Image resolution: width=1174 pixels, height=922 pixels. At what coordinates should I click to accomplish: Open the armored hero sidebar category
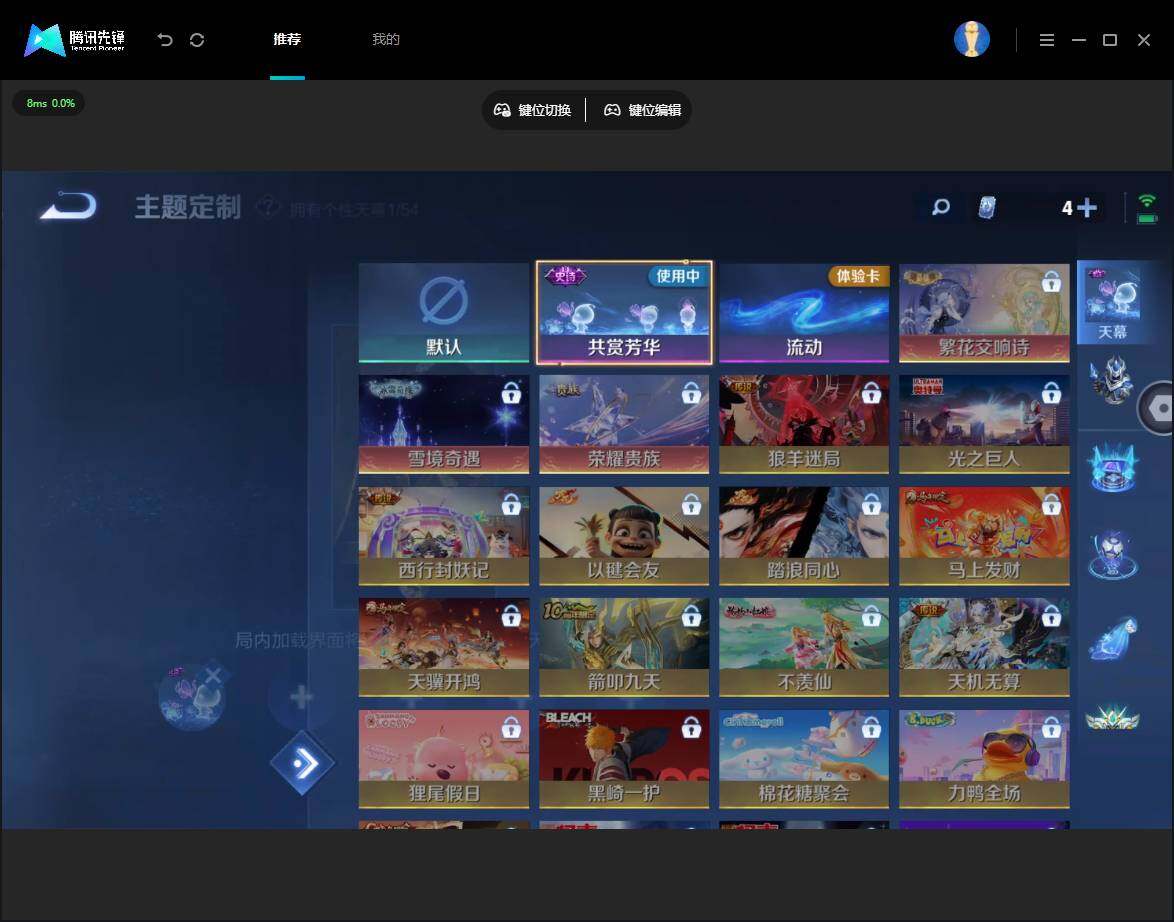point(1112,381)
